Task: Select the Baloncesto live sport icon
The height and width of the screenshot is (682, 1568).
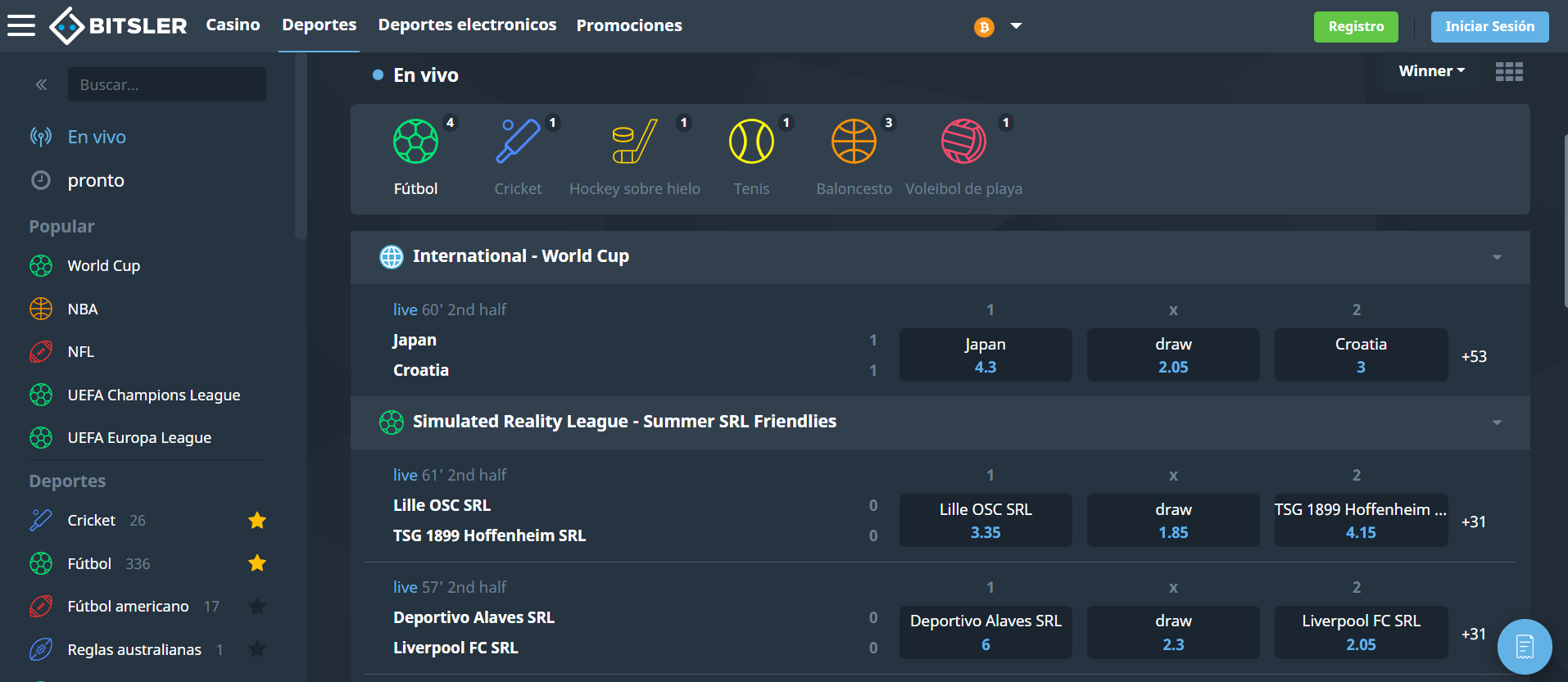Action: tap(854, 141)
